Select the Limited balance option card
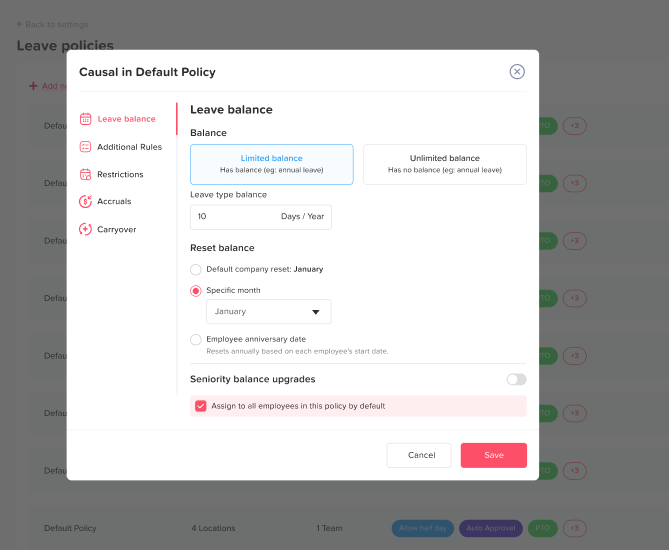 coord(271,164)
